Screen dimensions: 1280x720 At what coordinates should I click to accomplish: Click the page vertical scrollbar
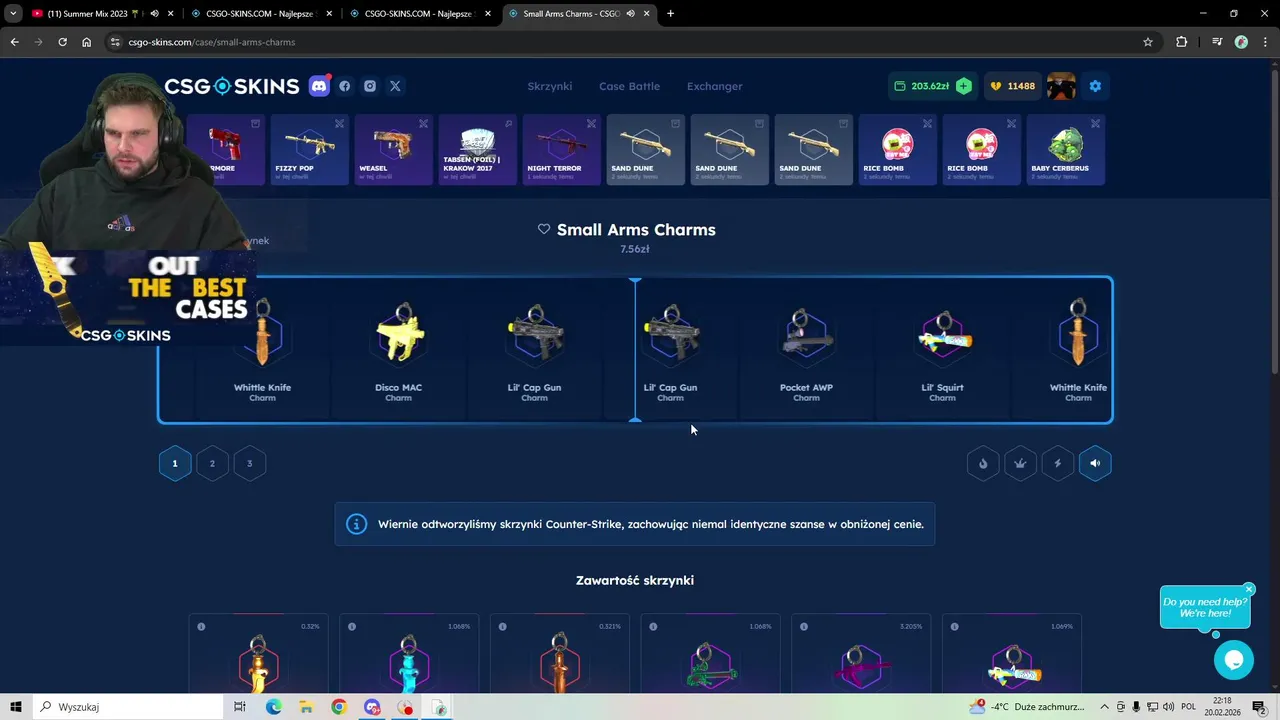[x=1275, y=220]
